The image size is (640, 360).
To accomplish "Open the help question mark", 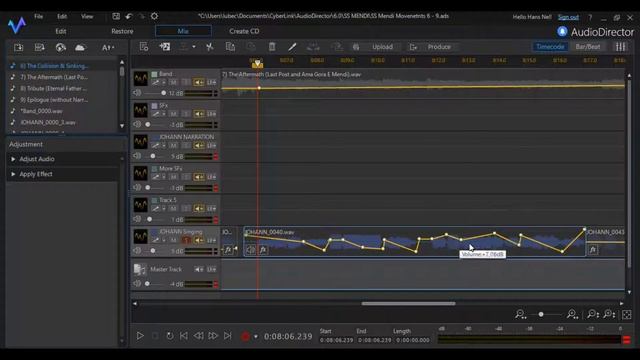I will [590, 17].
